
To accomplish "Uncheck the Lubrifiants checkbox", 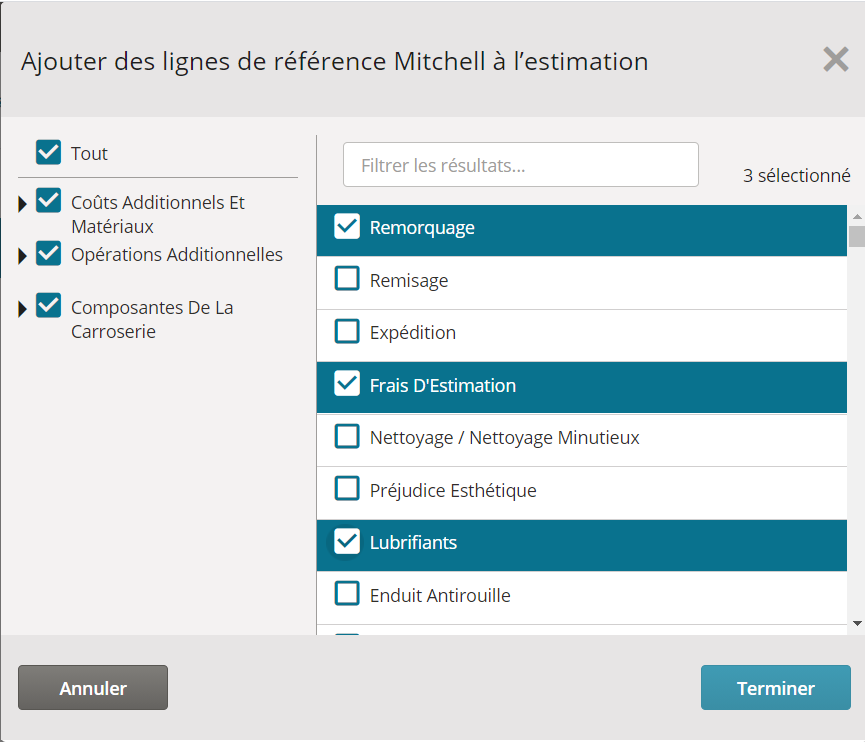I will point(347,541).
